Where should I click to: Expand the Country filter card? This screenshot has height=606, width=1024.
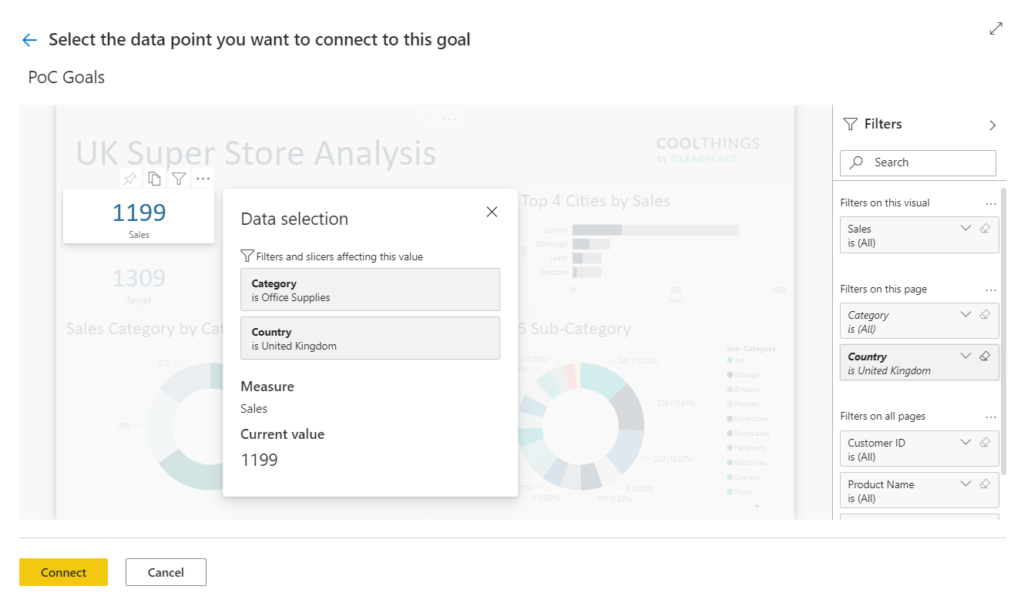(x=965, y=356)
